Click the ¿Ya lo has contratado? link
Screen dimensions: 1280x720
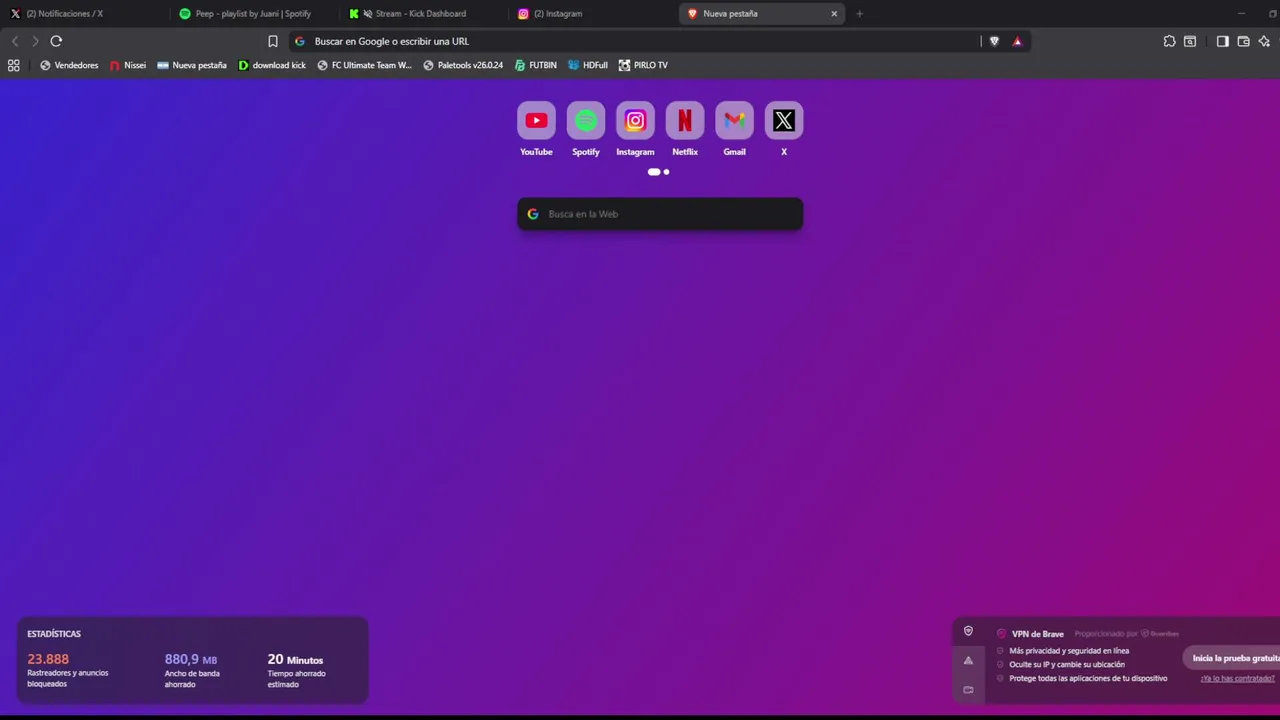pos(1238,678)
